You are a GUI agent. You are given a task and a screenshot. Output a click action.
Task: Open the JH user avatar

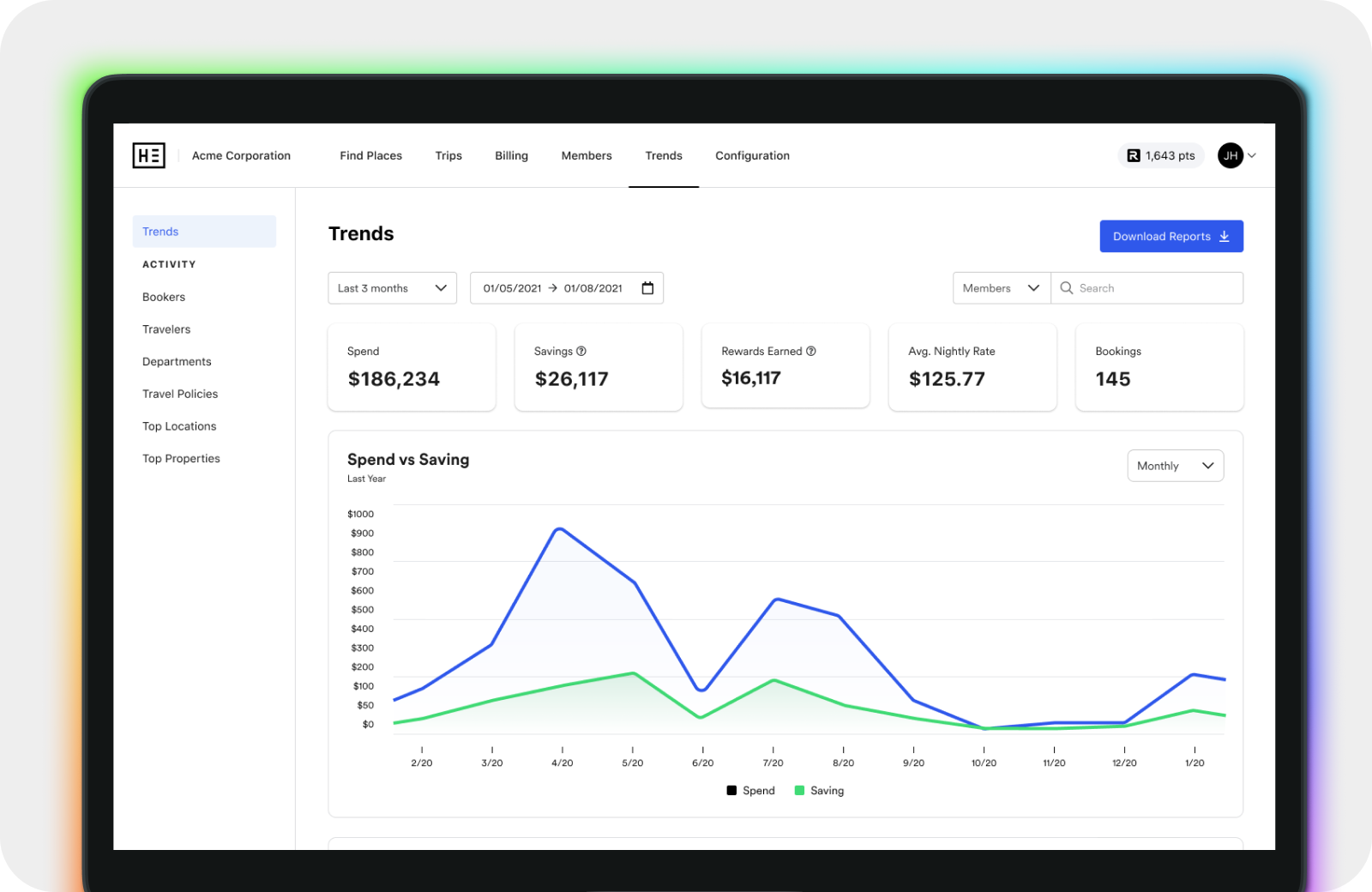(x=1231, y=155)
